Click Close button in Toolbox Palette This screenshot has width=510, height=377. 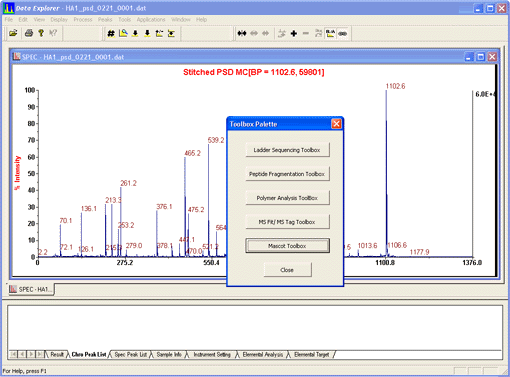[288, 270]
